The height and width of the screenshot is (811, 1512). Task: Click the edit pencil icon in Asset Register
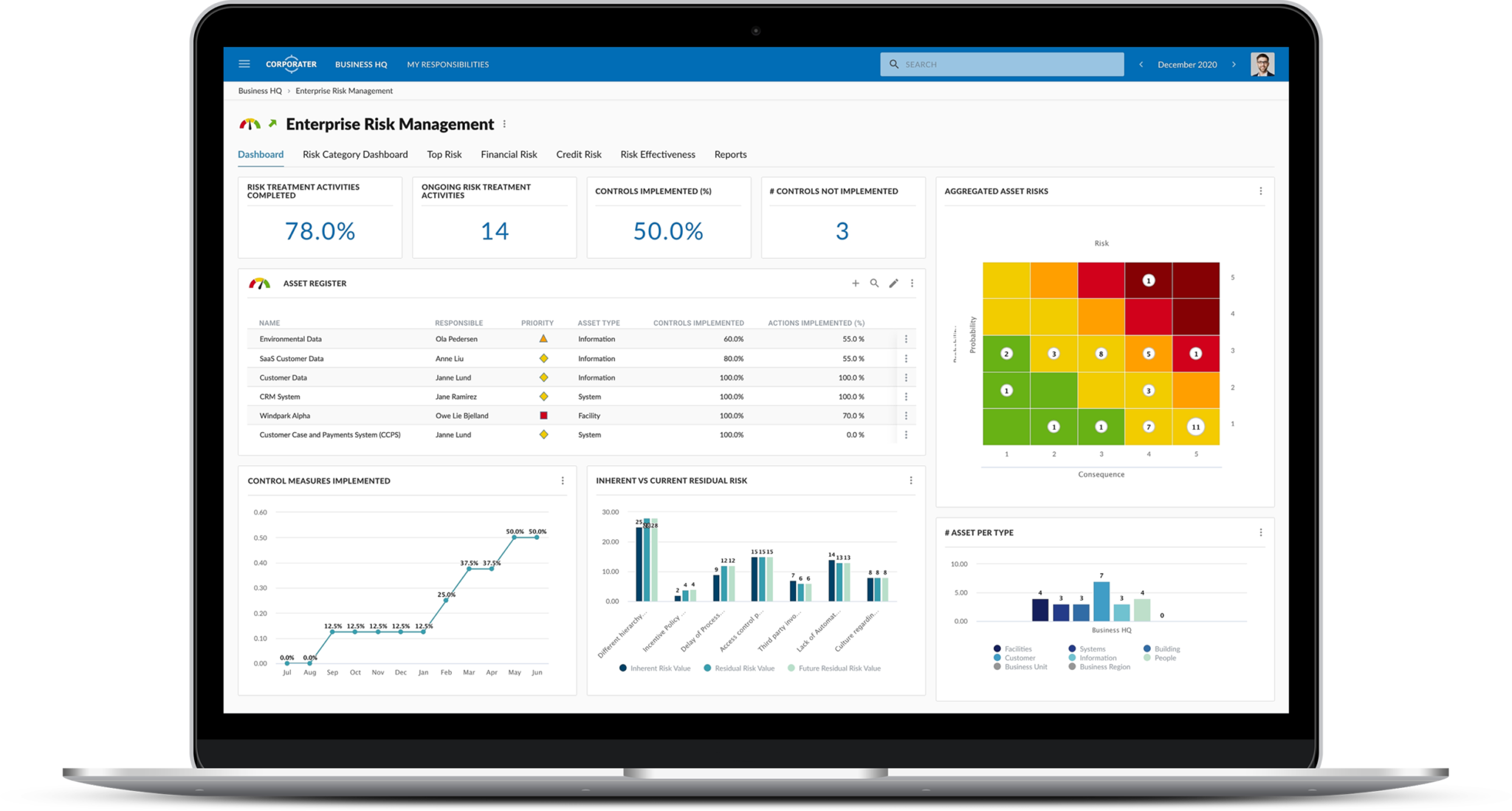pyautogui.click(x=890, y=284)
